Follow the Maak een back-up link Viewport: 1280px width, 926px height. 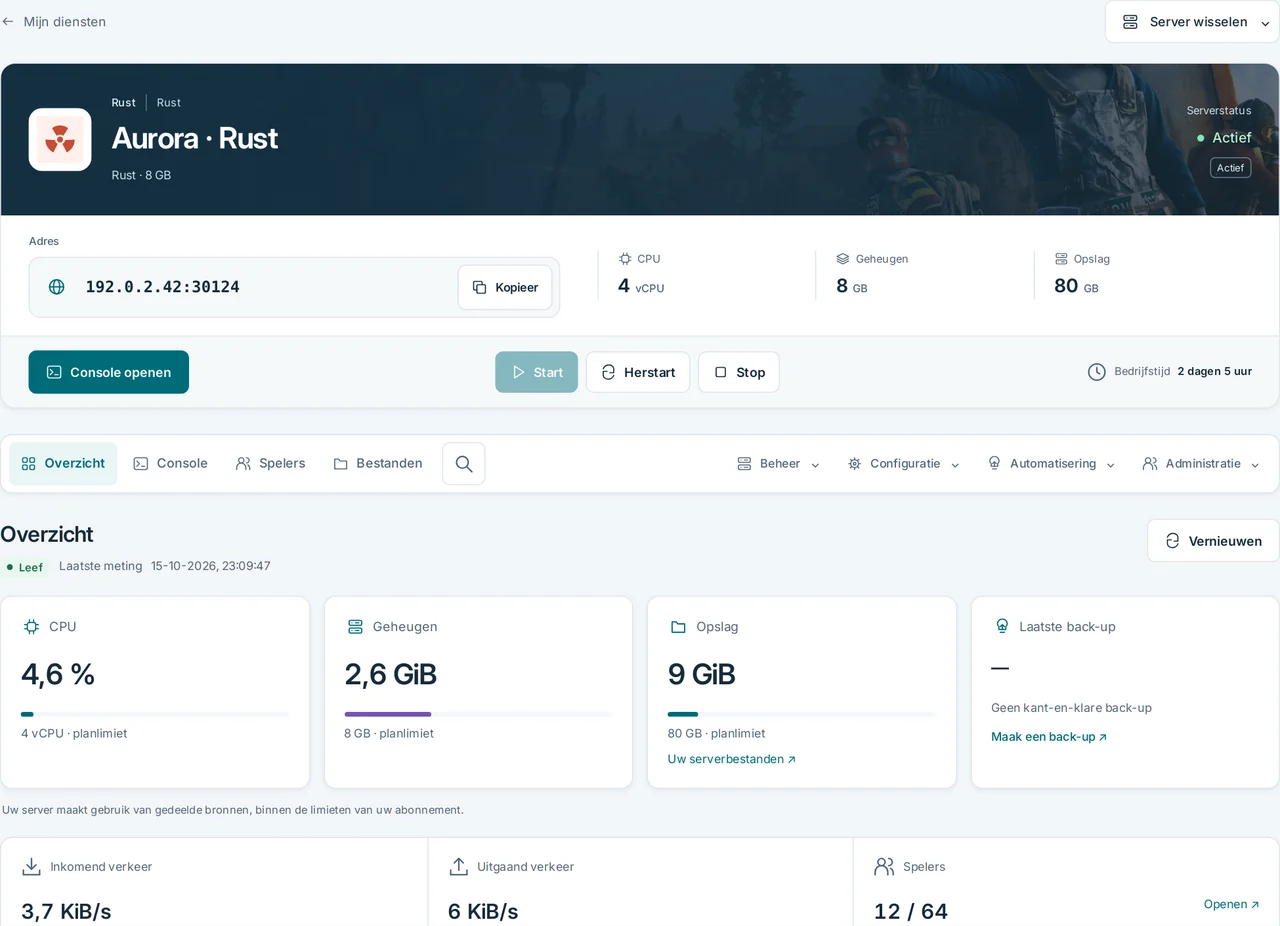(1049, 737)
